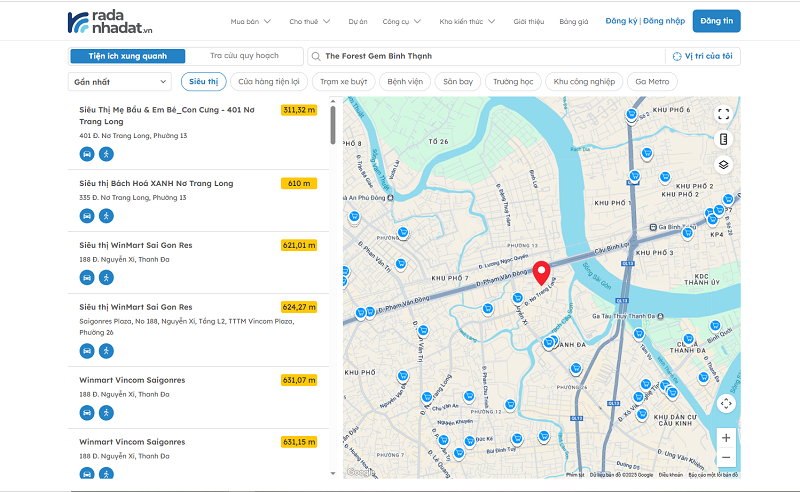Image resolution: width=800 pixels, height=492 pixels.
Task: Zoom out the map with minus button
Action: point(726,457)
